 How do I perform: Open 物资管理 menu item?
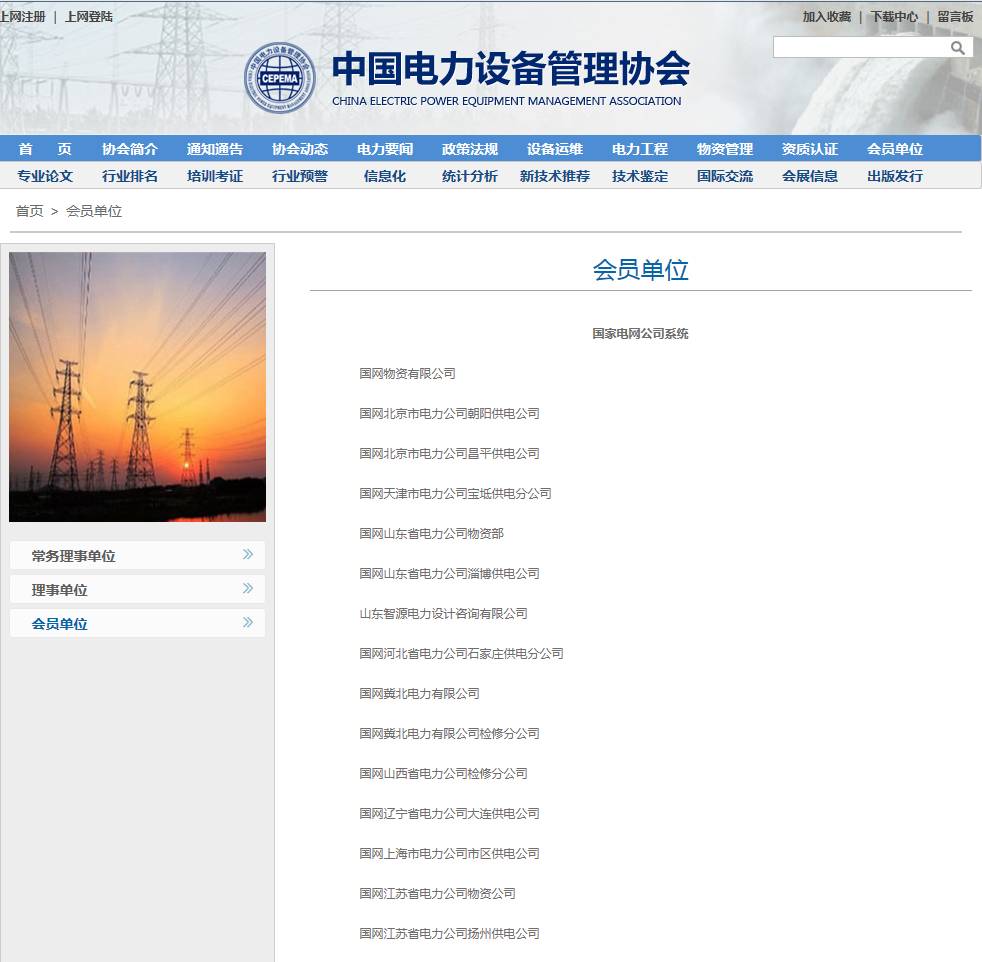pos(725,149)
